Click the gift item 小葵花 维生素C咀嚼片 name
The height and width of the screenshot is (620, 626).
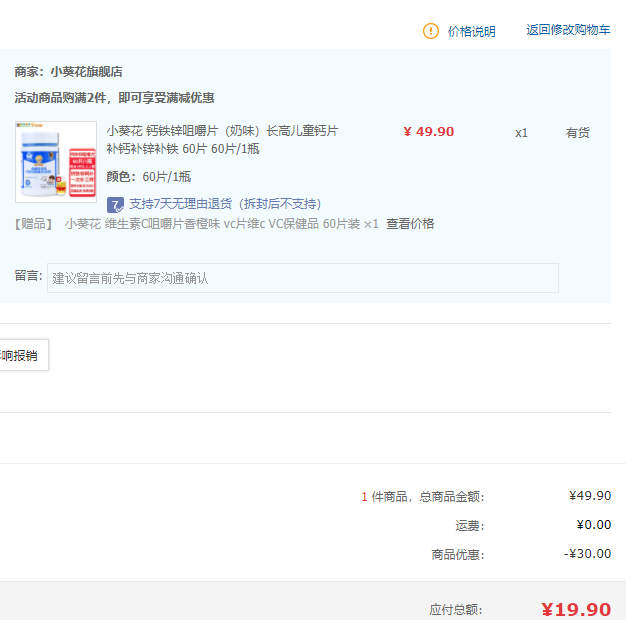pyautogui.click(x=222, y=224)
